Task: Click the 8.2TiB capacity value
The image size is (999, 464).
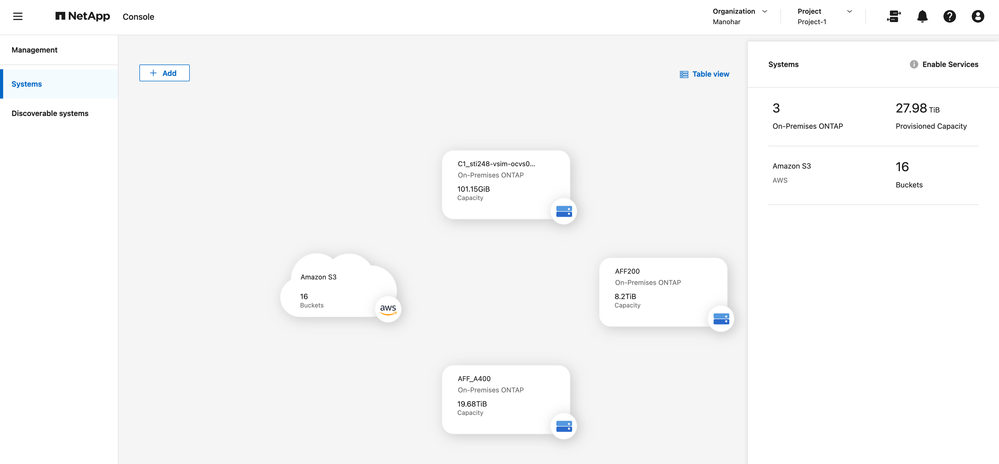Action: pos(625,297)
